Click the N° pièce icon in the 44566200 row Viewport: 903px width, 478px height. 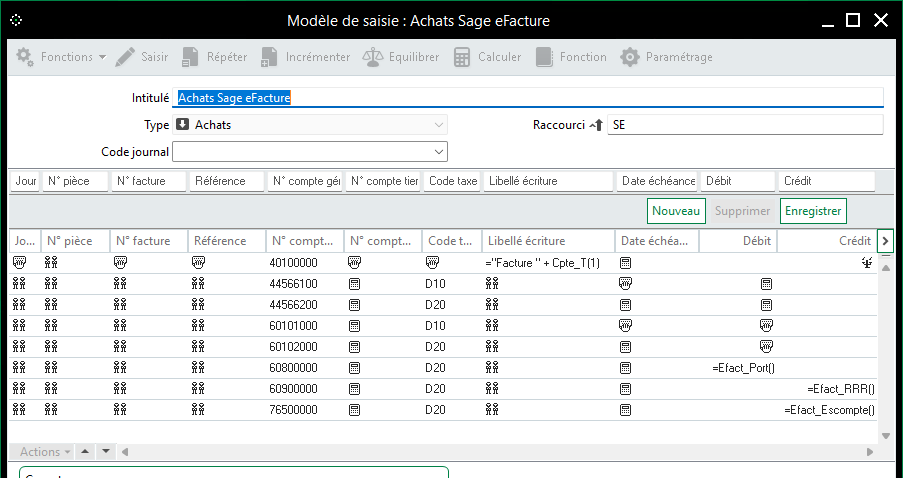[x=51, y=305]
